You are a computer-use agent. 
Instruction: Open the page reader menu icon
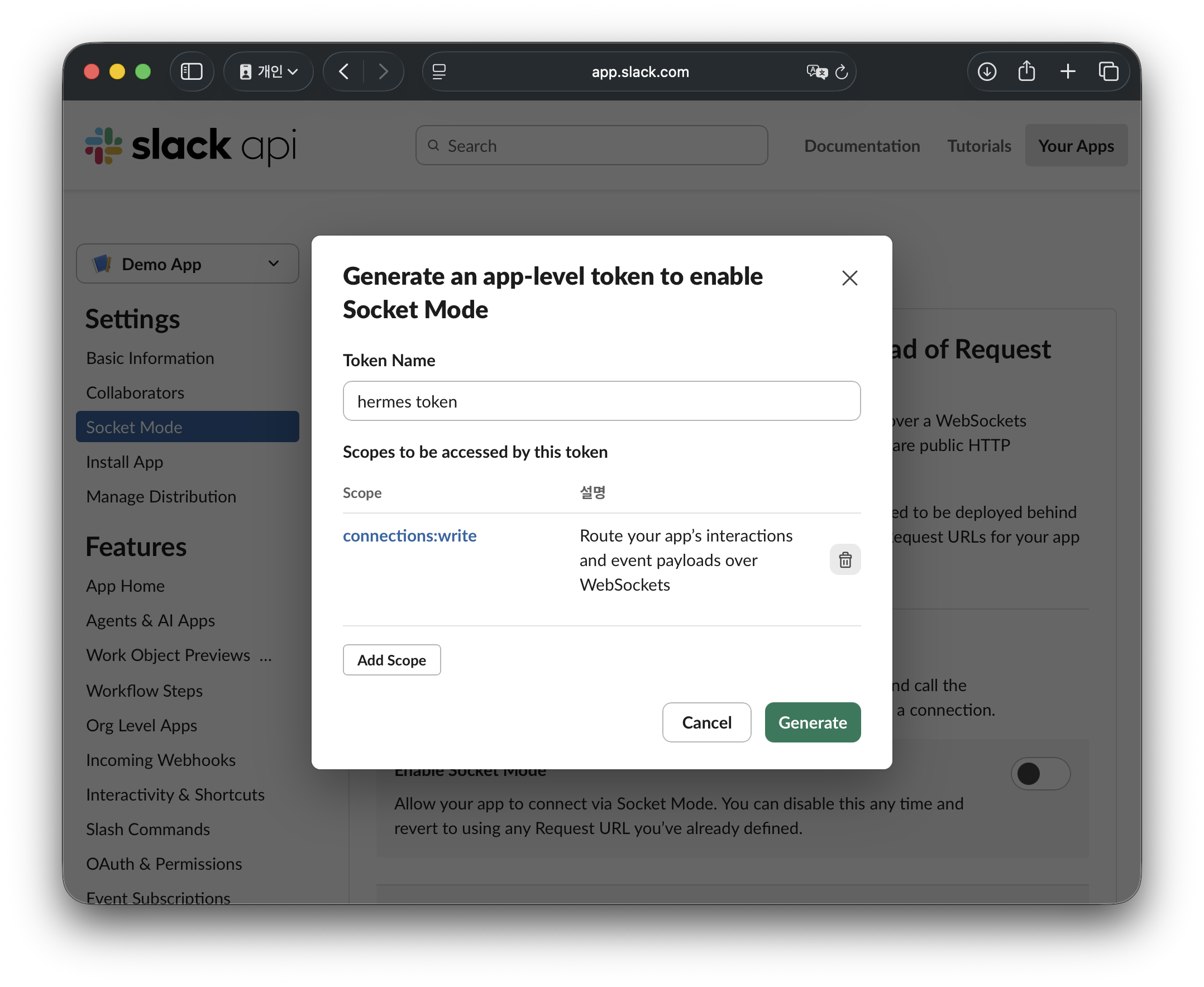pyautogui.click(x=439, y=71)
